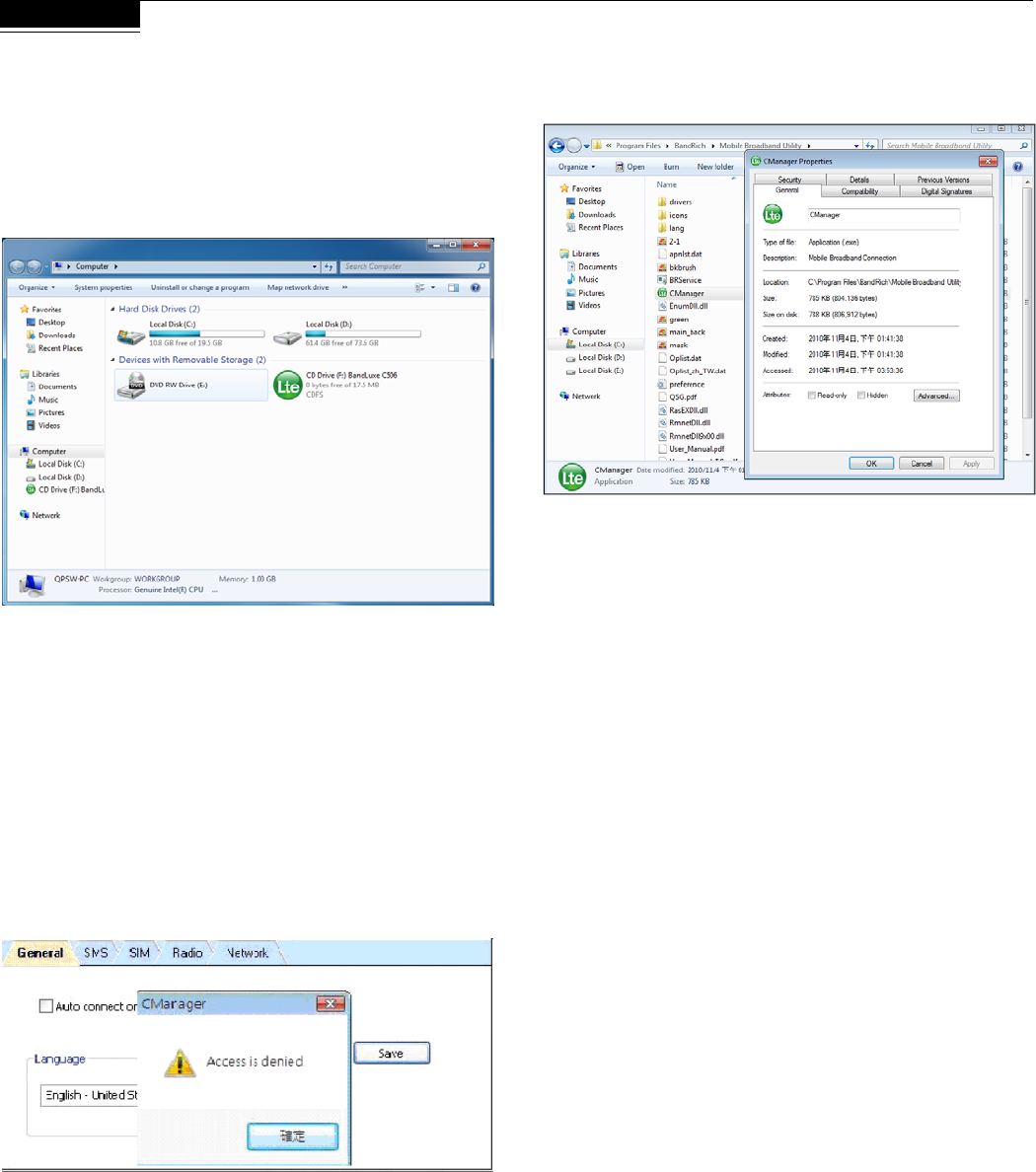The width and height of the screenshot is (1036, 1172).
Task: Click the Local Disk (C:) usage bar
Action: 207,334
